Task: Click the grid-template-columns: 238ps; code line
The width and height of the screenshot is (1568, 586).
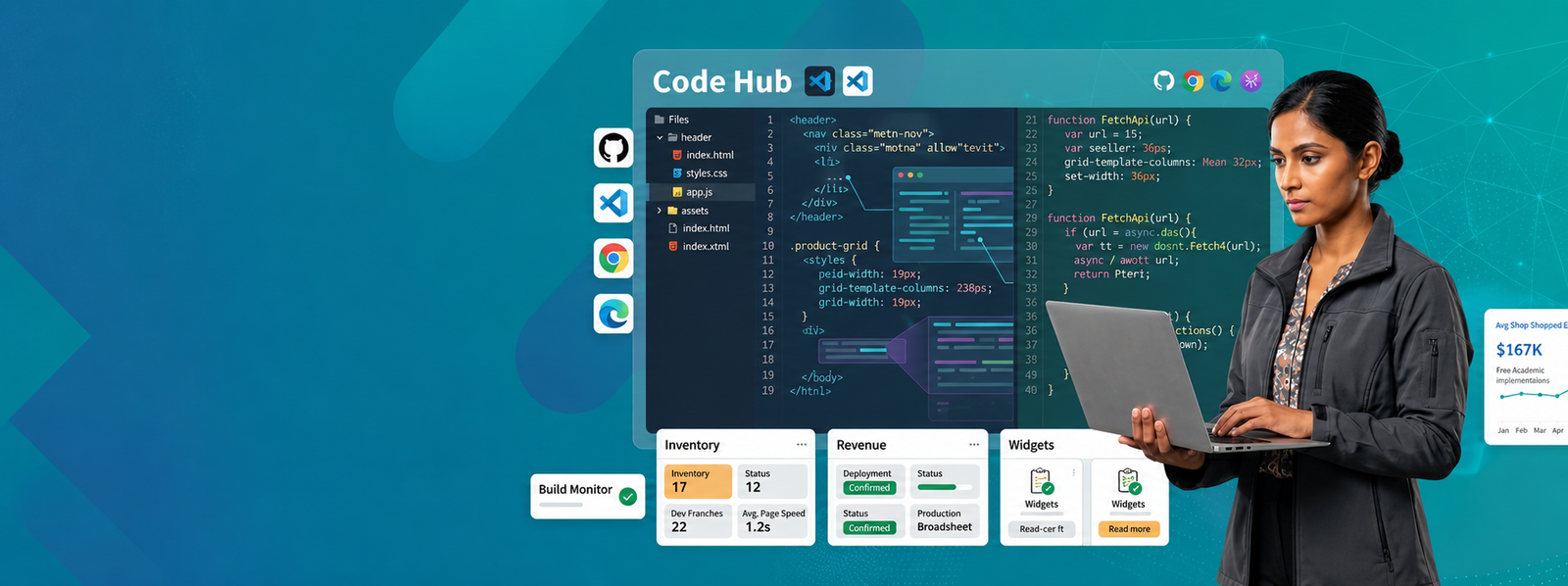Action: [905, 288]
